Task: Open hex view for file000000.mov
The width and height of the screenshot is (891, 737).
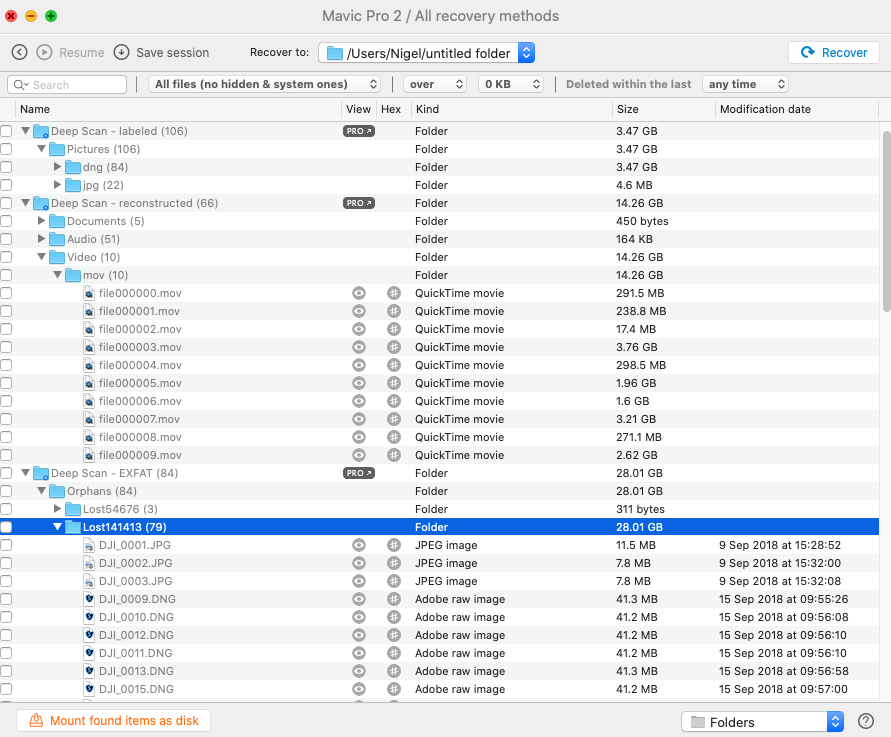Action: 394,293
